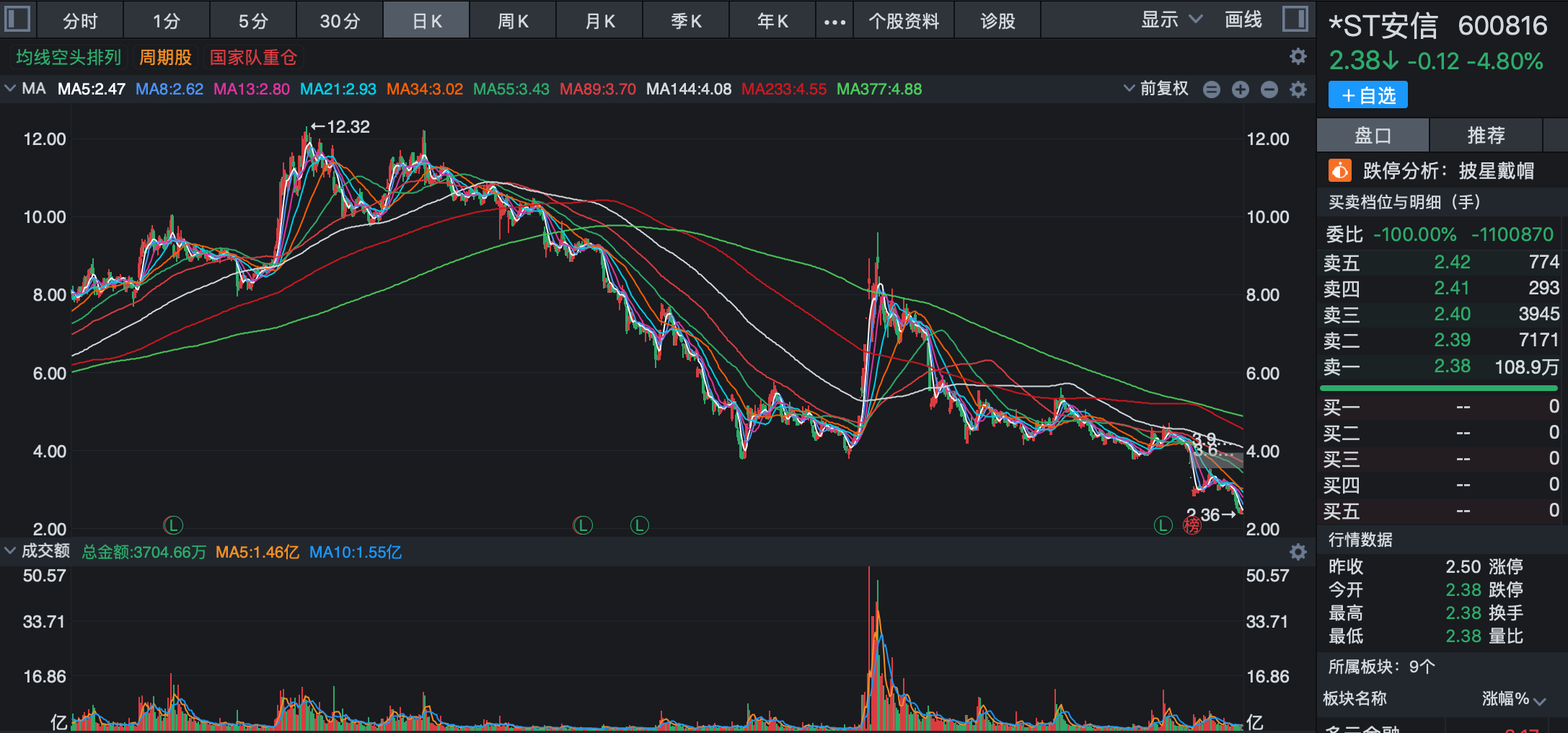Switch to 分时 chart tab
The width and height of the screenshot is (1568, 733).
tap(80, 21)
